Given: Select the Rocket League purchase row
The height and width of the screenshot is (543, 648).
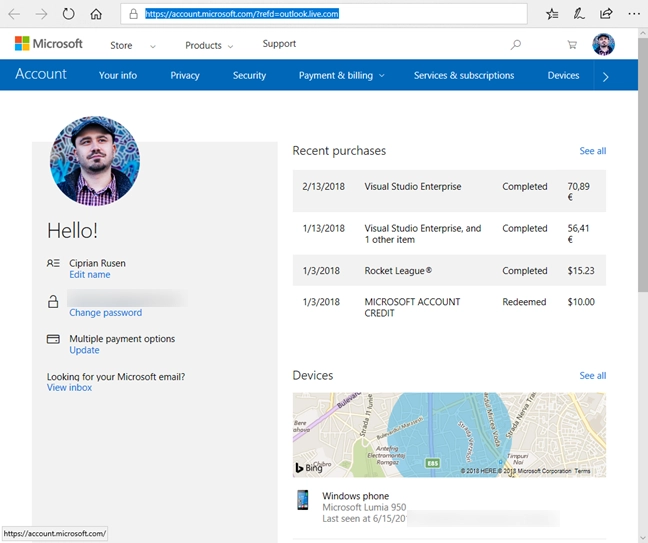Looking at the screenshot, I should [x=449, y=271].
